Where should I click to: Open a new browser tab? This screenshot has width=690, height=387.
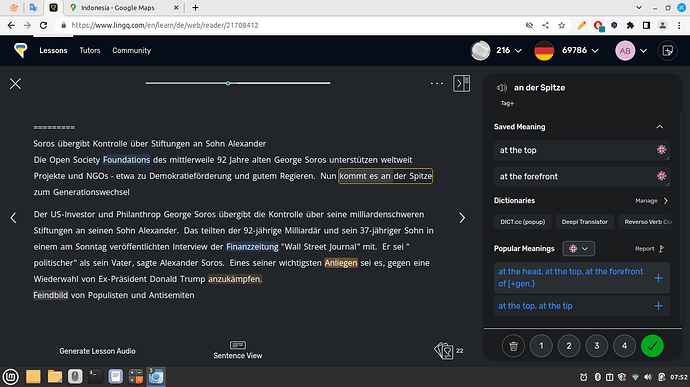click(195, 7)
